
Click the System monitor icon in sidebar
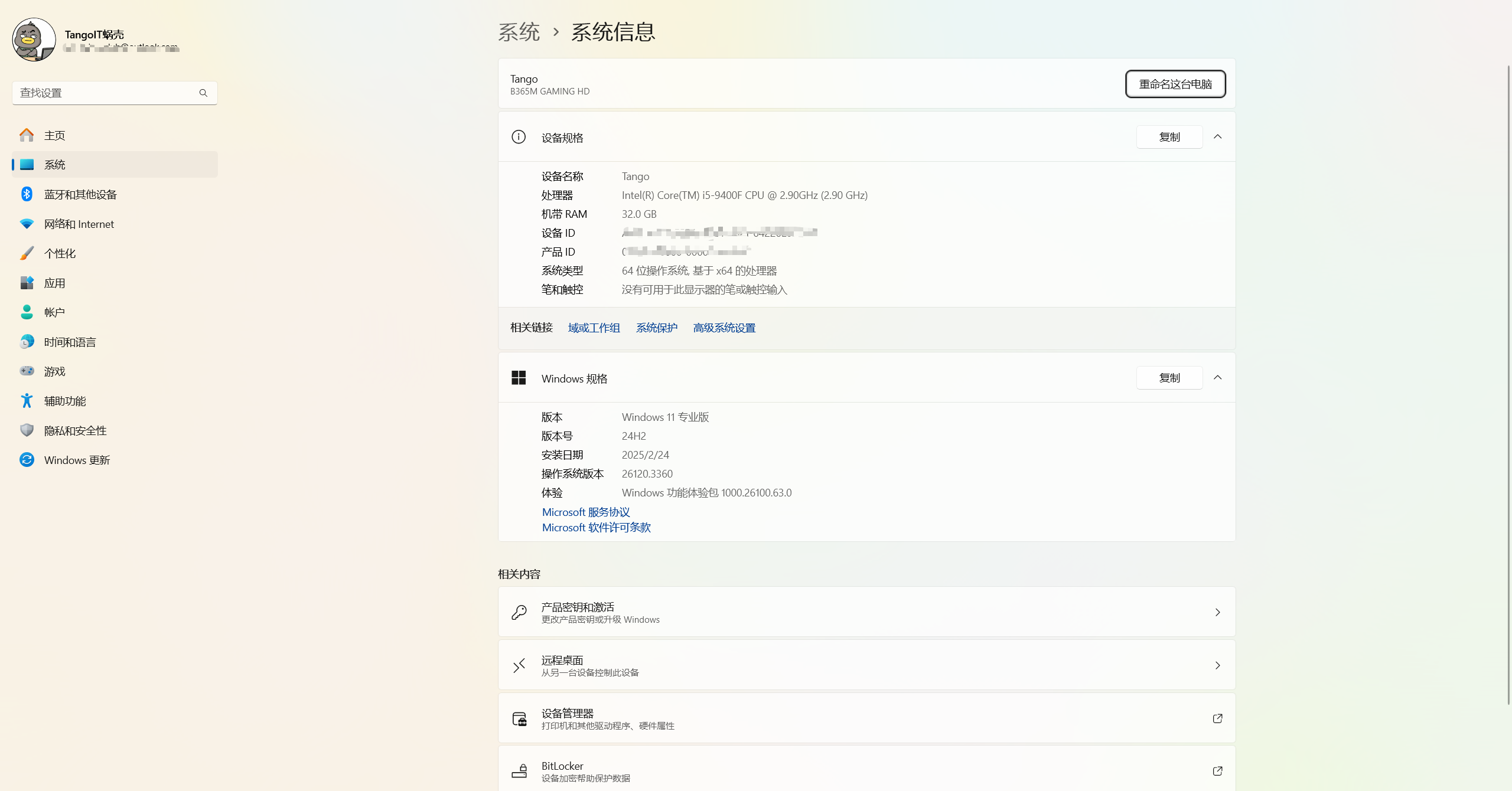click(27, 165)
